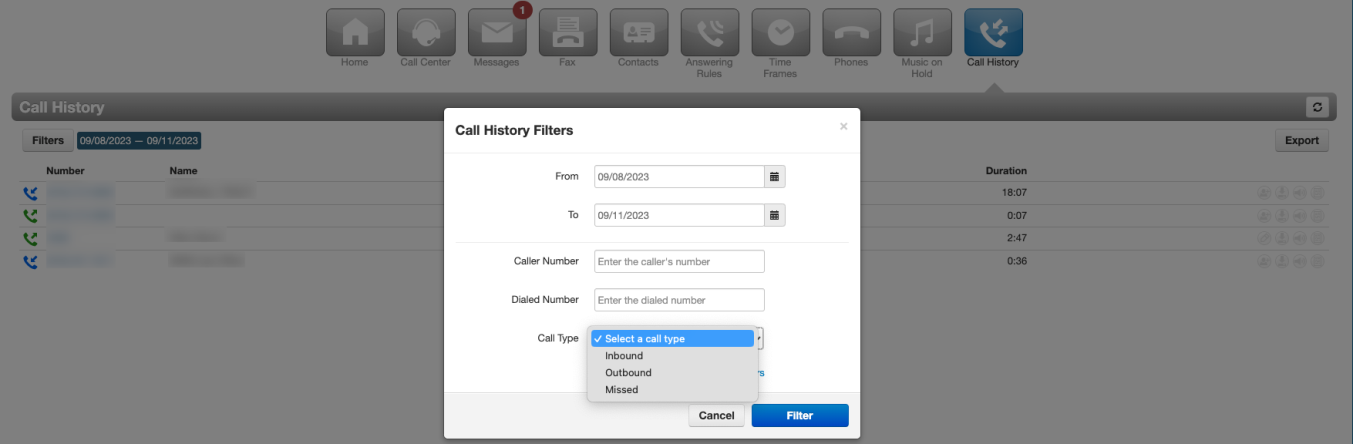Viewport: 1353px width, 444px height.
Task: Open the Phones handset icon
Action: 852,32
